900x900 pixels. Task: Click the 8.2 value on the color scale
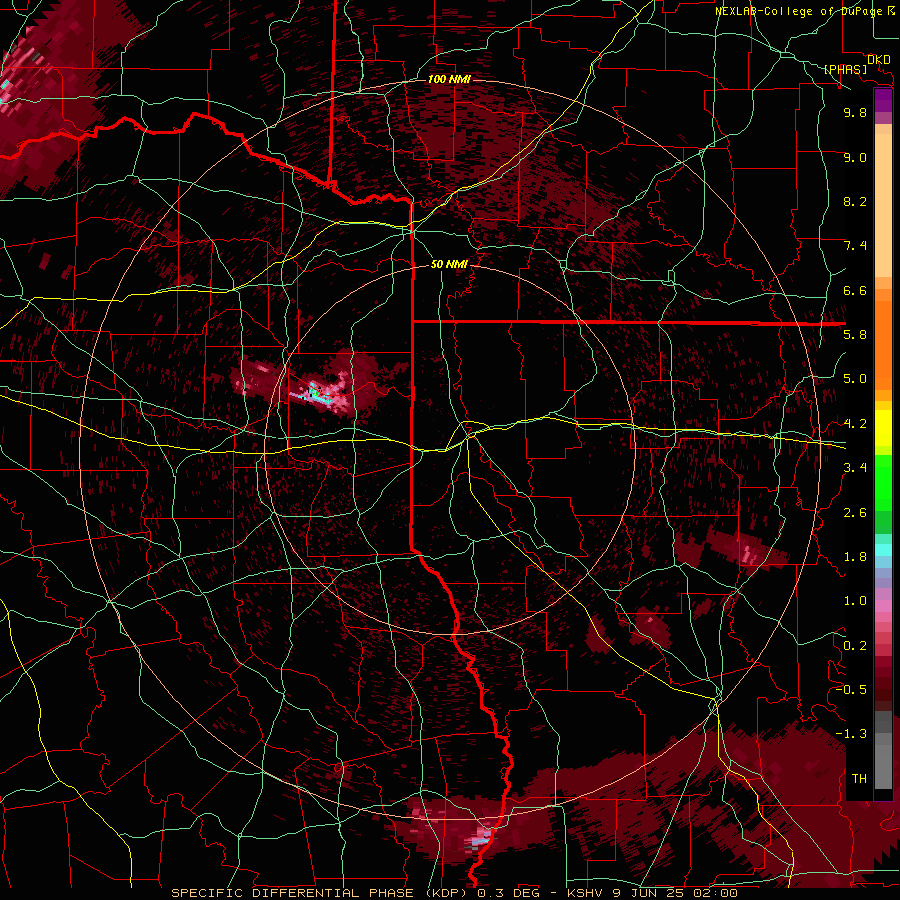[855, 201]
